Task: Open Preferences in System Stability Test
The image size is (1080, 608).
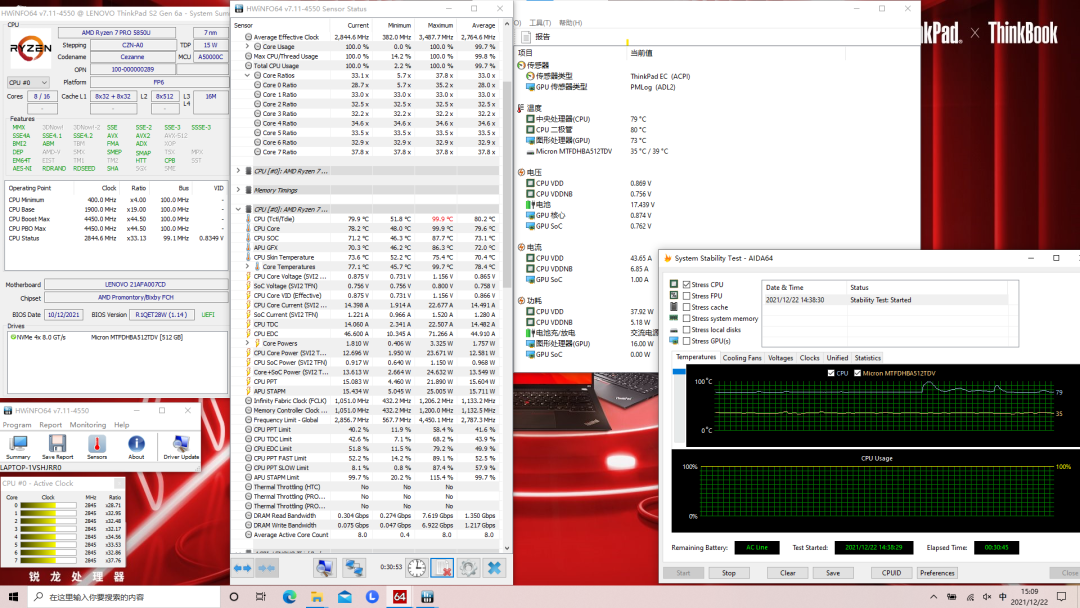Action: click(x=937, y=573)
